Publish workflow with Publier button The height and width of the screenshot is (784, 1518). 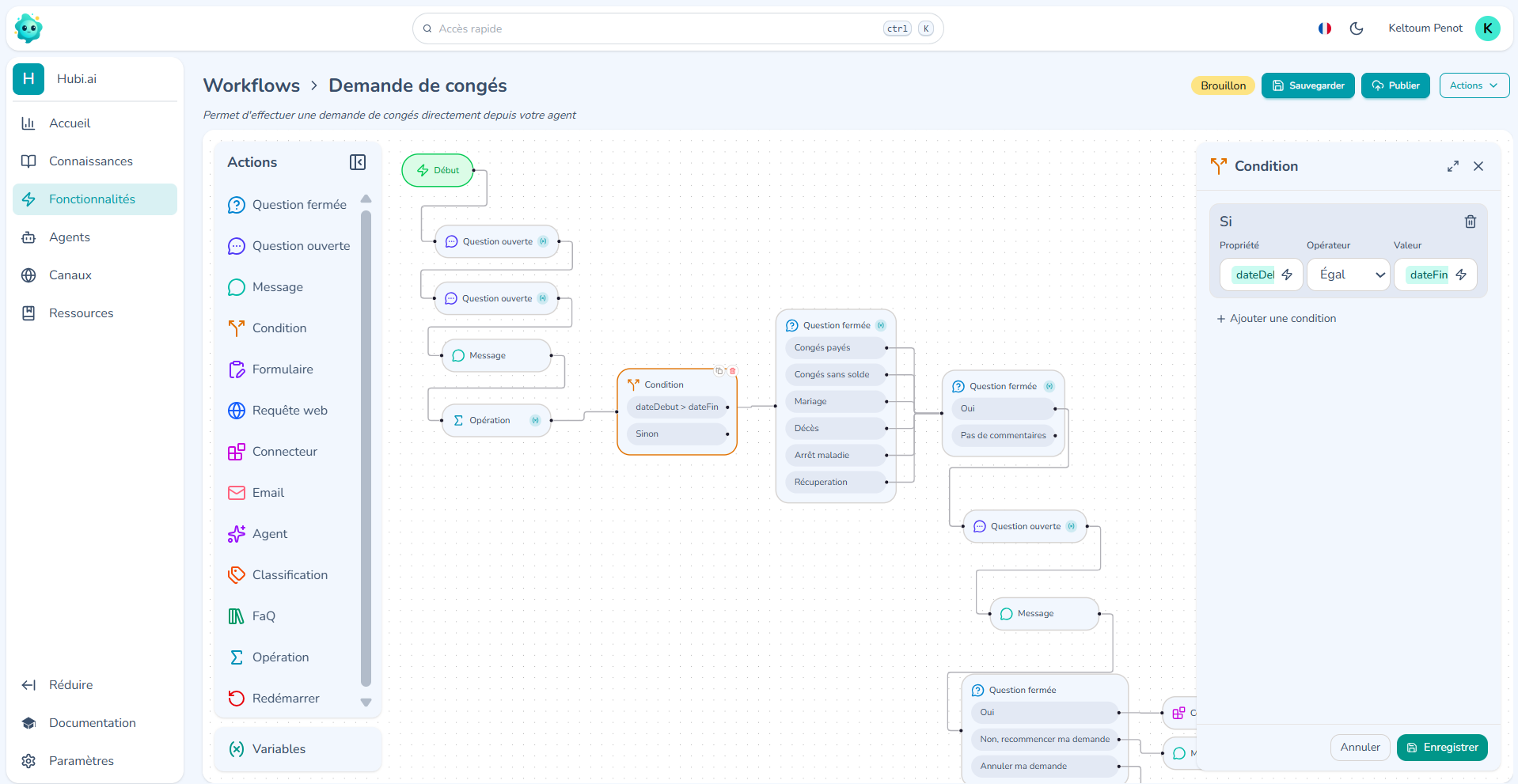[1395, 85]
